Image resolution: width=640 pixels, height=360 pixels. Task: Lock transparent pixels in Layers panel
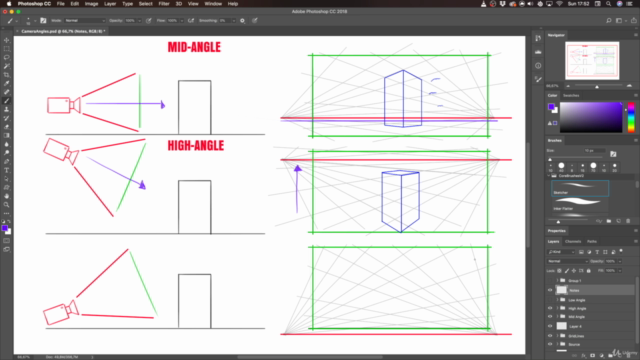(559, 271)
